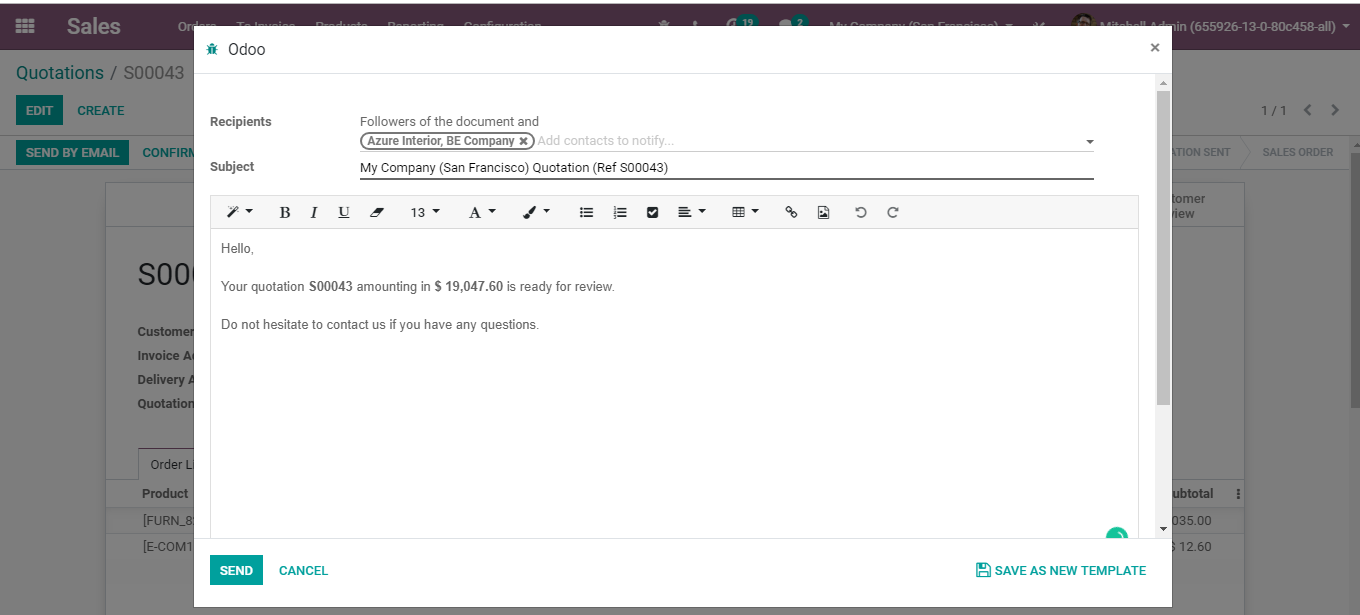Undo the last edit in editor
This screenshot has width=1360, height=615.
(x=860, y=212)
